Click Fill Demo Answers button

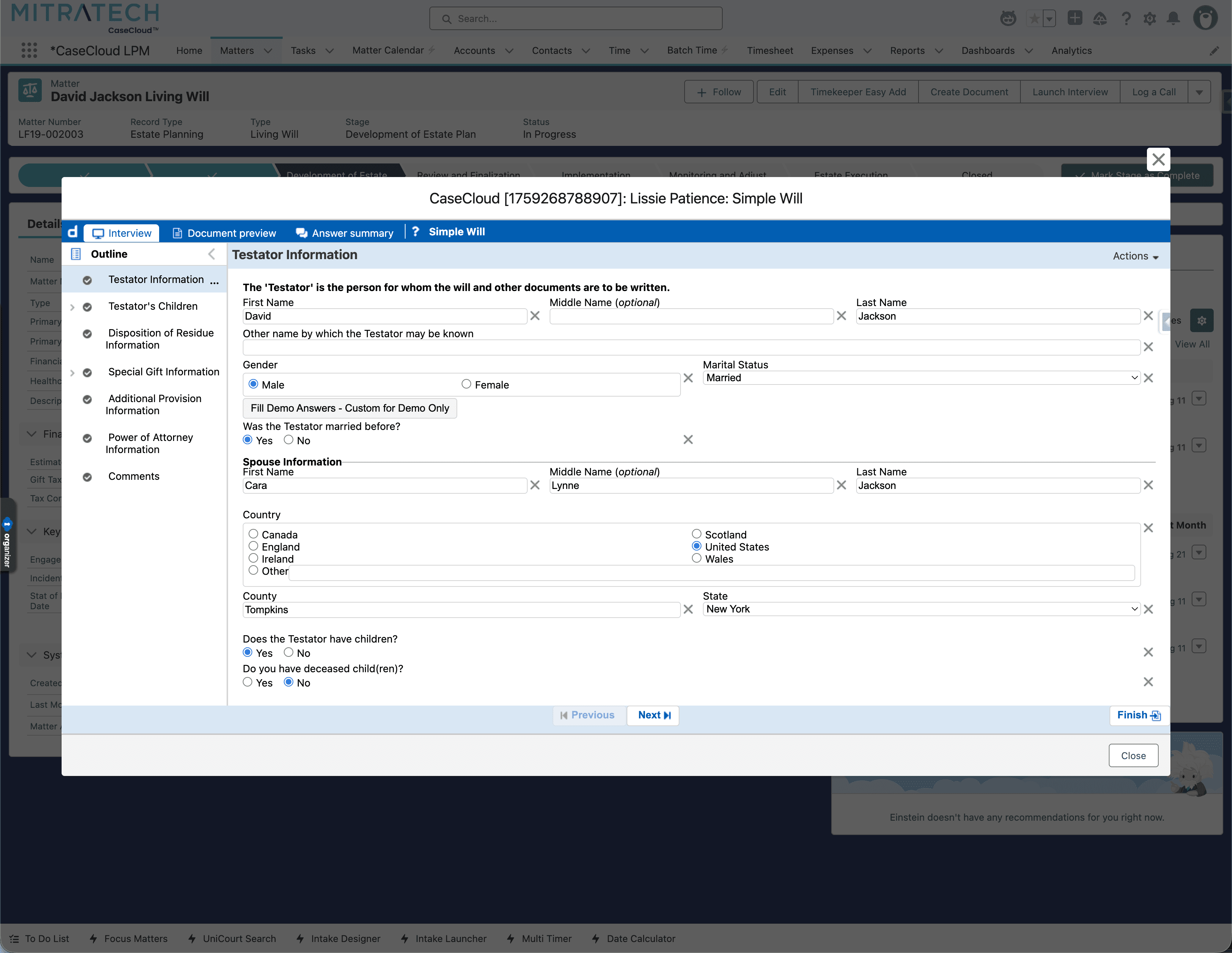pos(350,408)
